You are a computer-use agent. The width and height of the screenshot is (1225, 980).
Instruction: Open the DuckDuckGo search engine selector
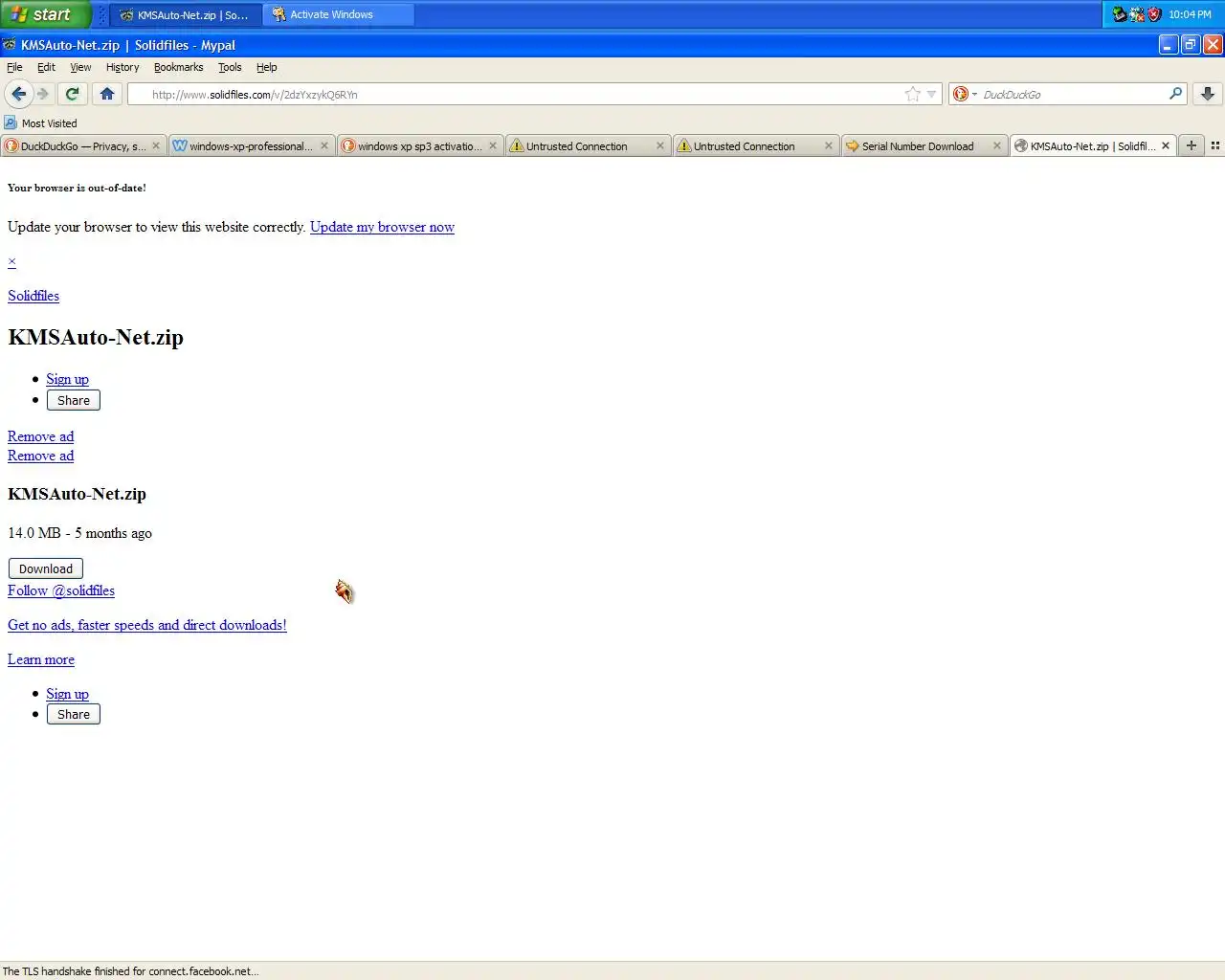[965, 94]
